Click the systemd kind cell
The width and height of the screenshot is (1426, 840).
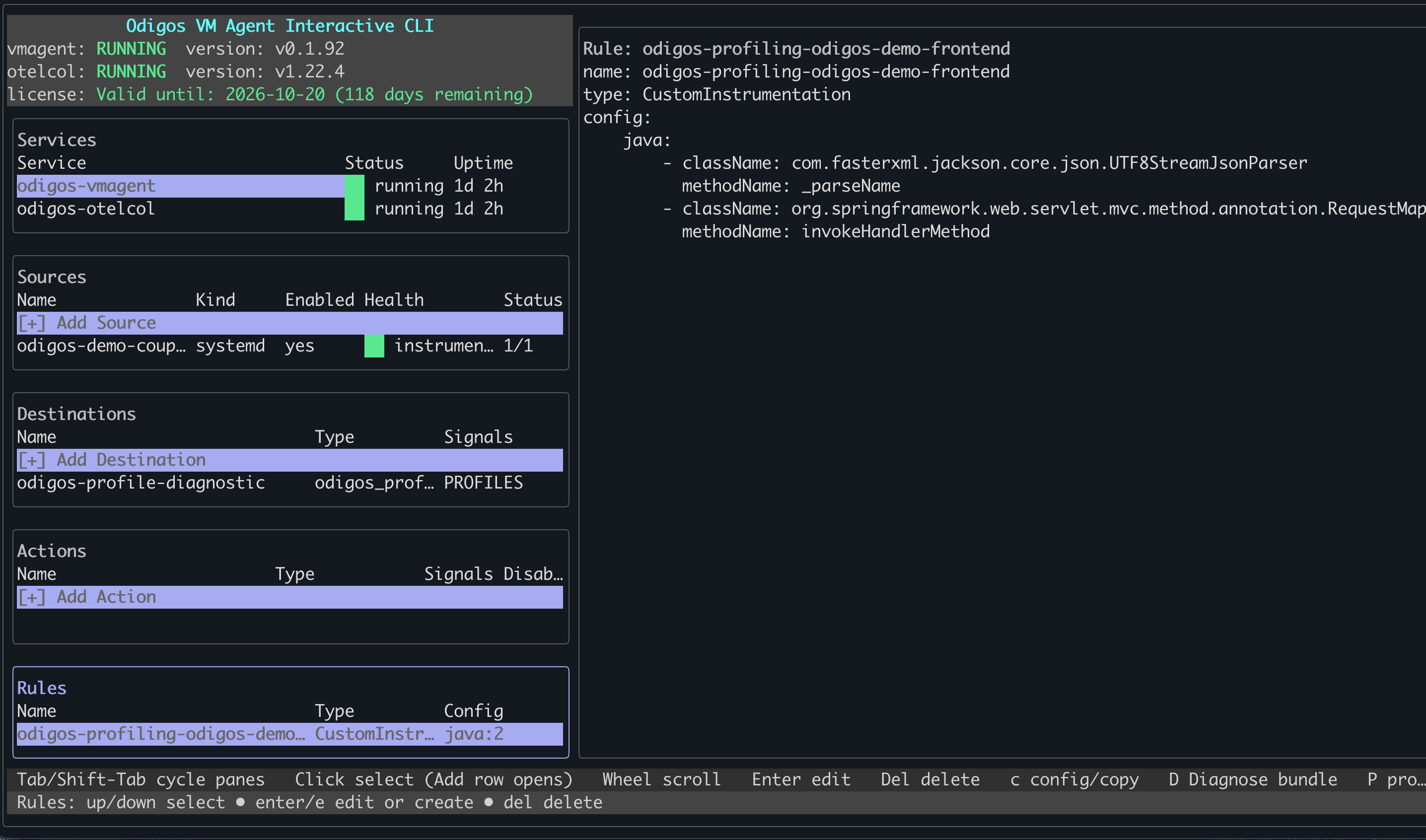coord(230,346)
